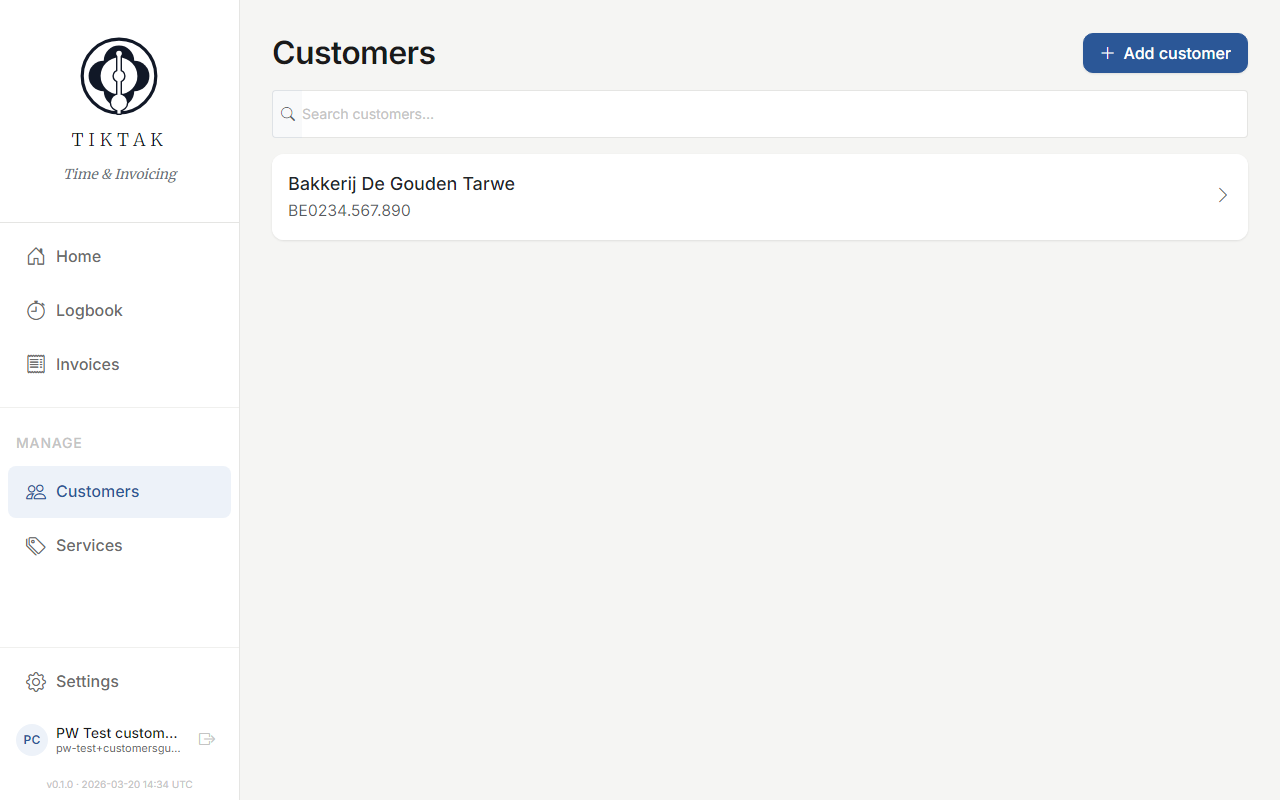Sign out using the logout icon
Image resolution: width=1280 pixels, height=800 pixels.
coord(207,738)
